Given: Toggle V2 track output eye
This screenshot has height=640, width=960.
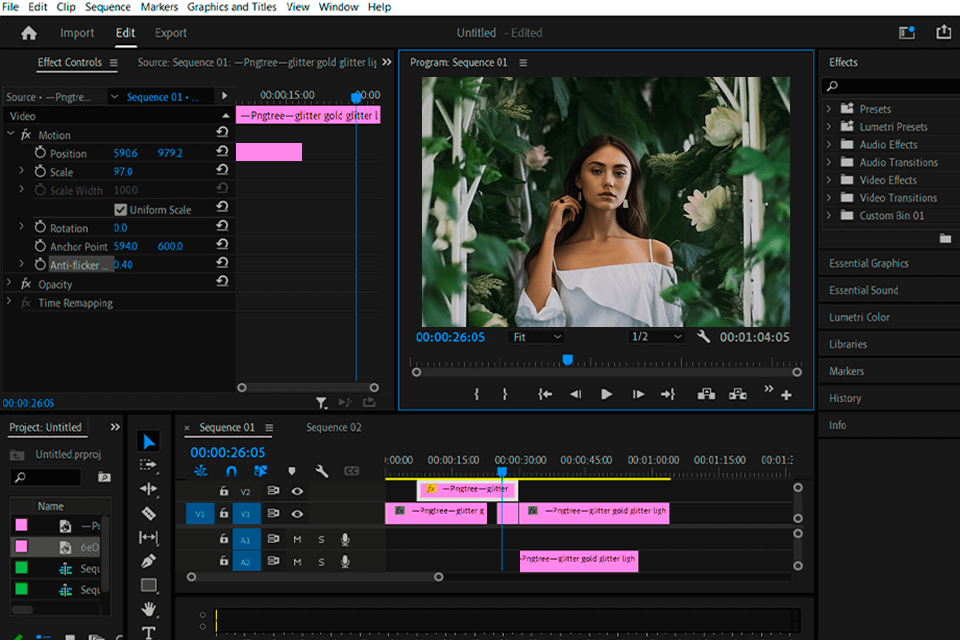Looking at the screenshot, I should pyautogui.click(x=297, y=491).
